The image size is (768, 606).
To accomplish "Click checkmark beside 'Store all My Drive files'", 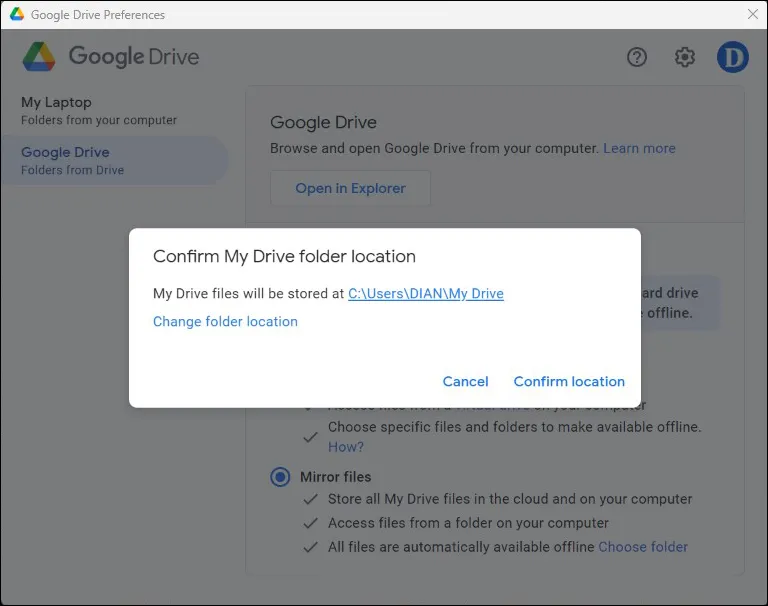I will tap(311, 499).
